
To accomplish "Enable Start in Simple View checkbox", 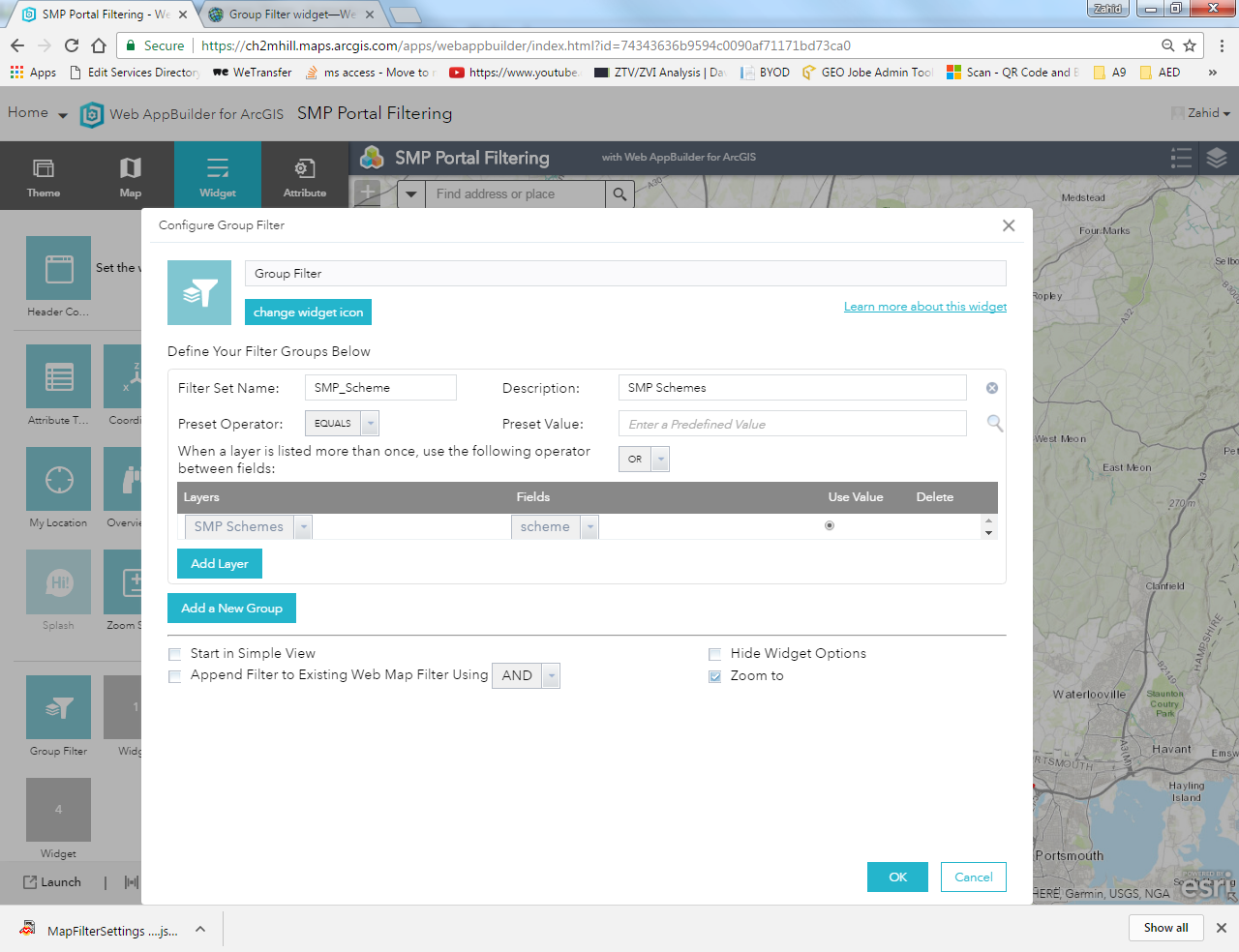I will pyautogui.click(x=175, y=654).
